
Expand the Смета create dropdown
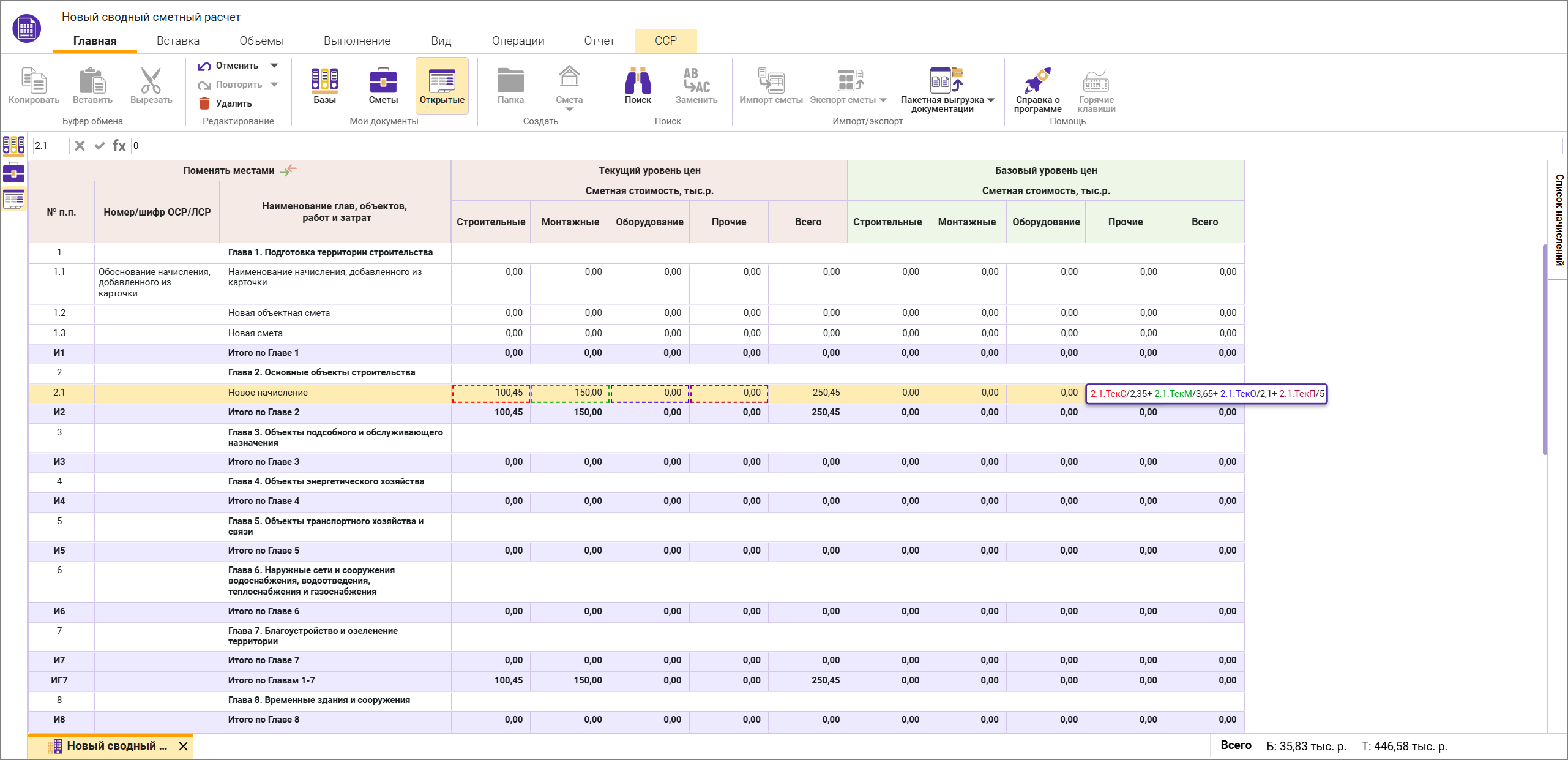click(569, 110)
